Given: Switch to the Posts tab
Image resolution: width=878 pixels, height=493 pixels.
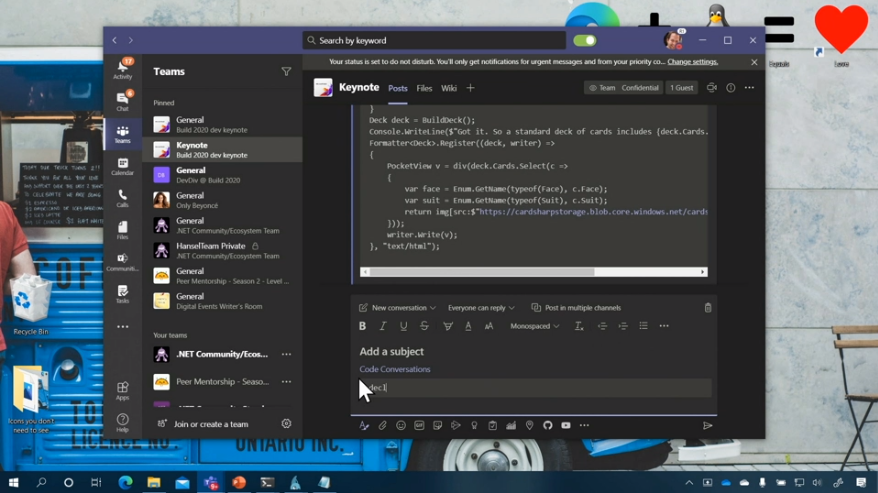Looking at the screenshot, I should tap(398, 88).
